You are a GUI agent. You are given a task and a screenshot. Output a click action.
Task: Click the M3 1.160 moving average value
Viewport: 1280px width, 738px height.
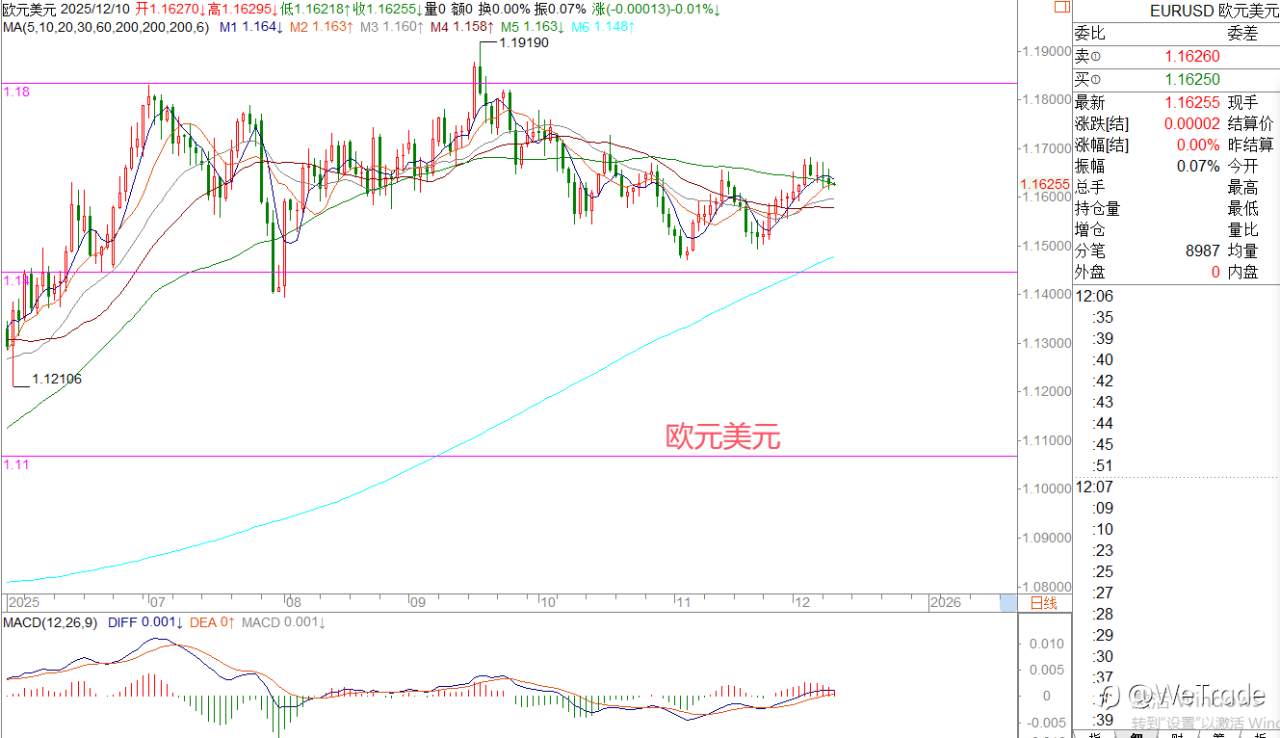[x=391, y=27]
